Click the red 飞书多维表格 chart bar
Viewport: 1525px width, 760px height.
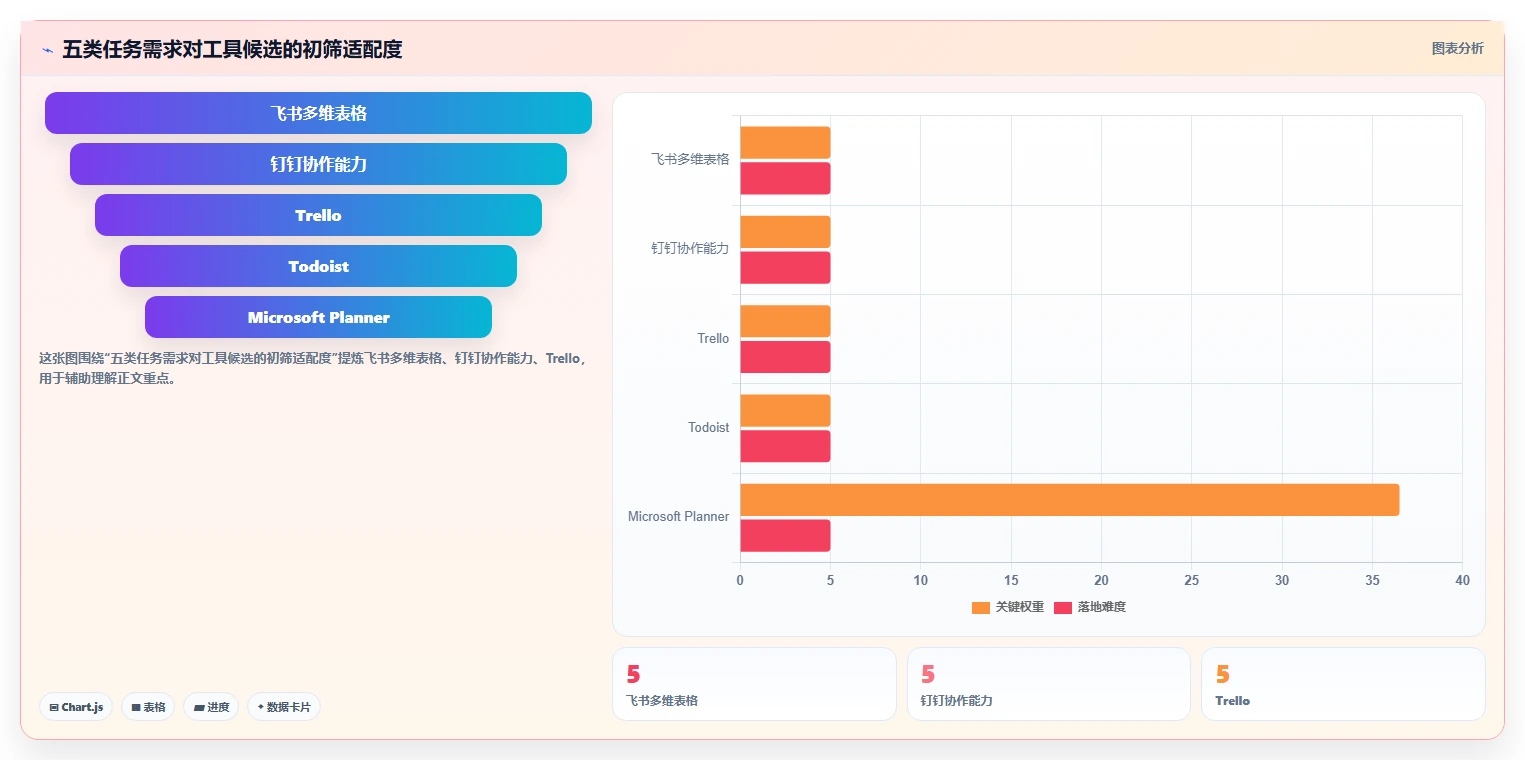point(785,178)
